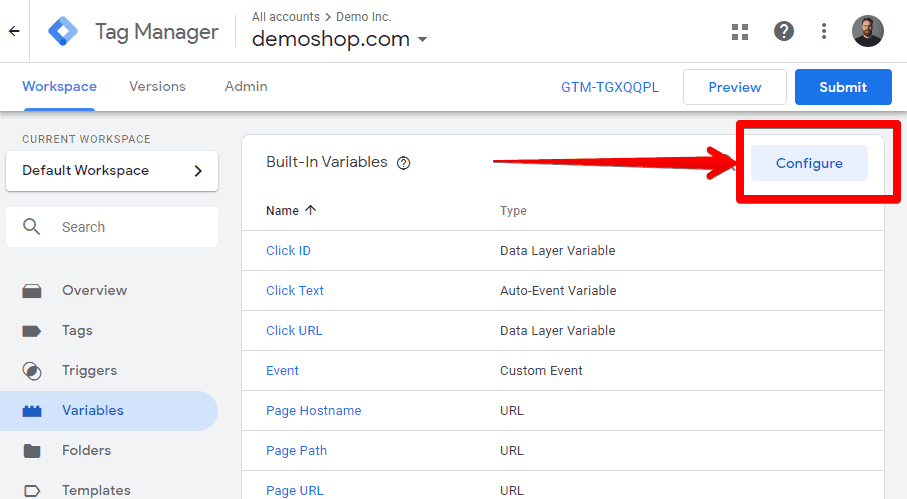
Task: Switch to the Admin tab
Action: tap(246, 86)
